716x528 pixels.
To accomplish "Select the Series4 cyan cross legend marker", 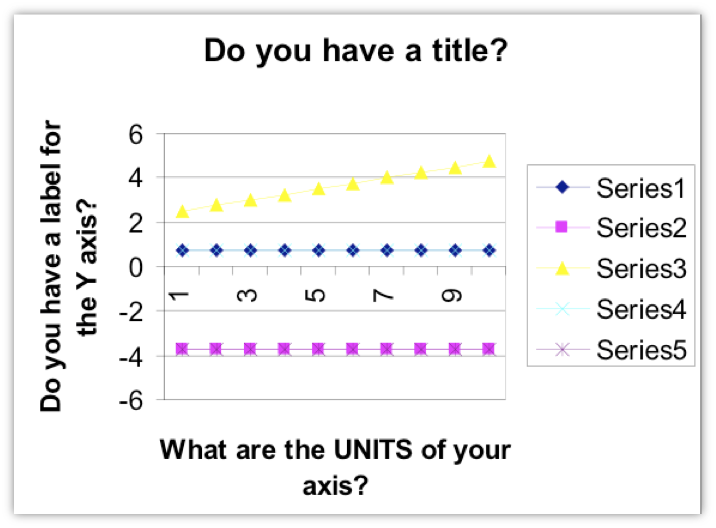I will tap(563, 309).
